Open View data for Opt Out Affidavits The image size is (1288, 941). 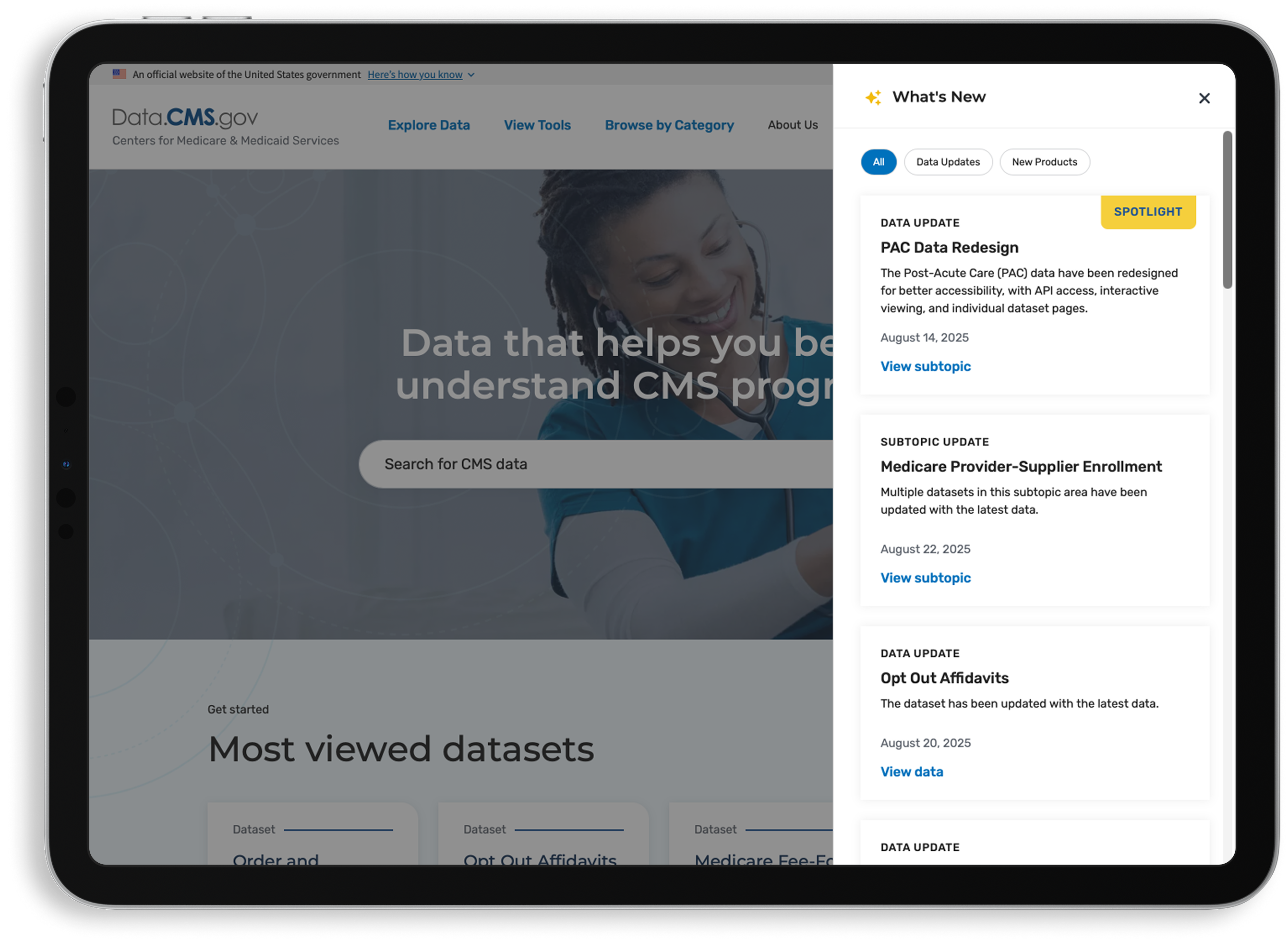(x=912, y=771)
